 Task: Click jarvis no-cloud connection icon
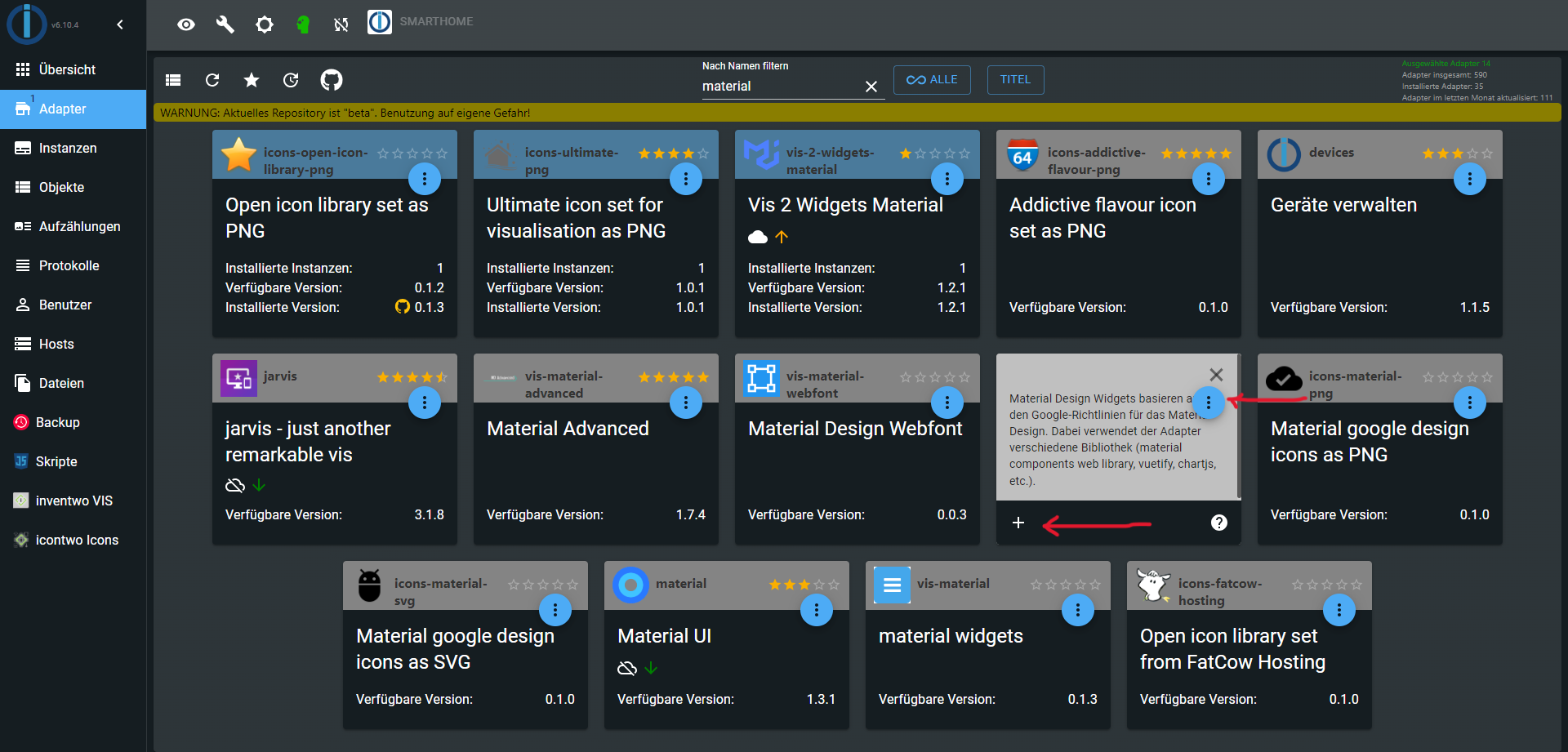pos(235,485)
